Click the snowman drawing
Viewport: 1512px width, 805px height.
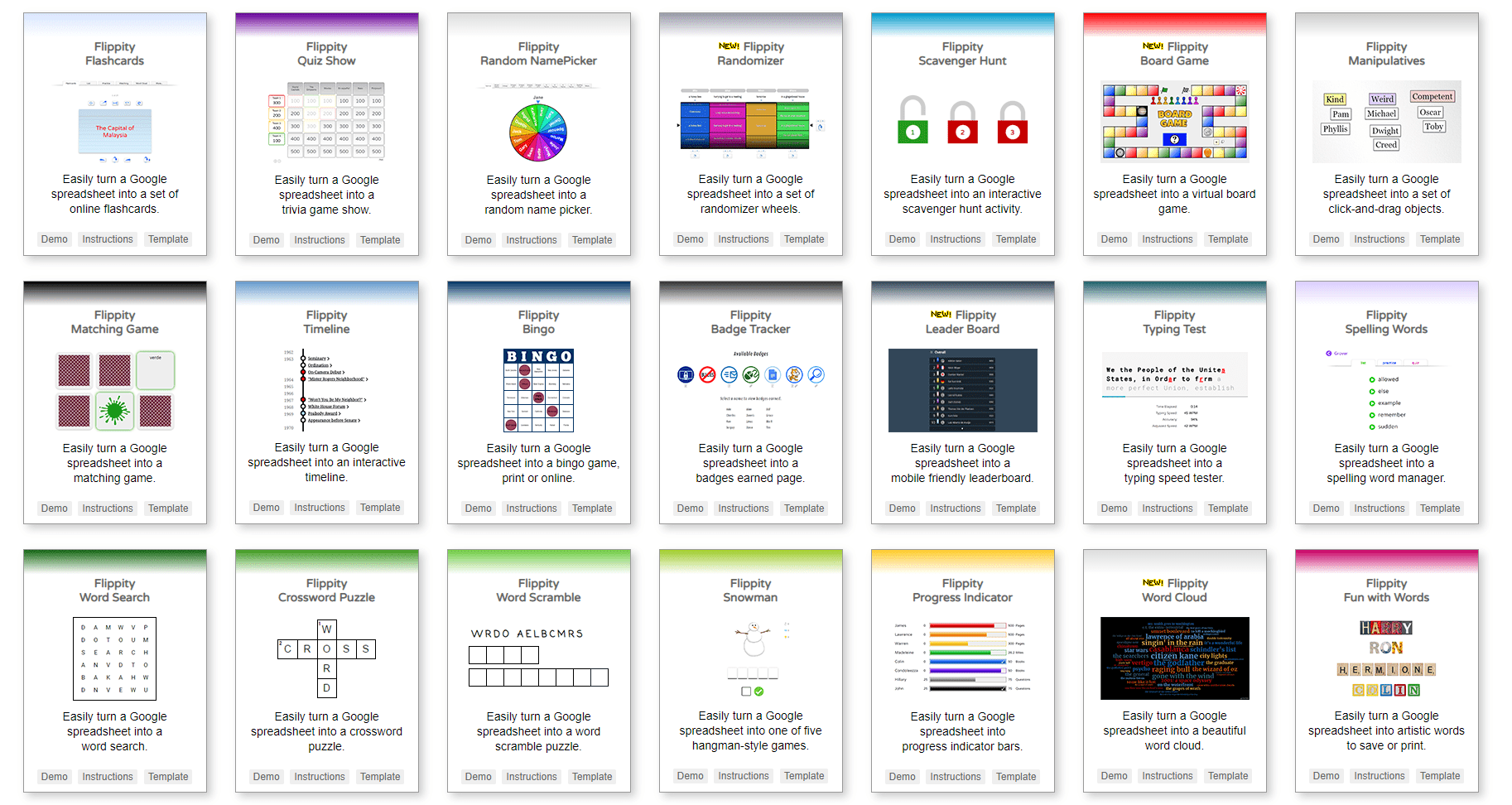[x=752, y=640]
